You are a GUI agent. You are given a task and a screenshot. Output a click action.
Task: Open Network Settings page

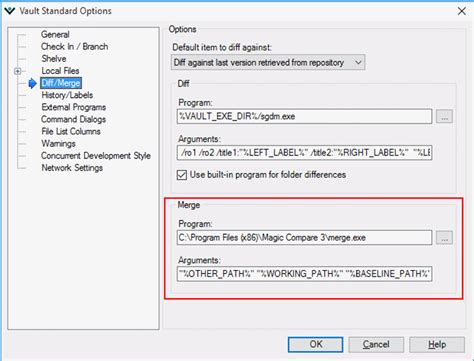pyautogui.click(x=72, y=168)
